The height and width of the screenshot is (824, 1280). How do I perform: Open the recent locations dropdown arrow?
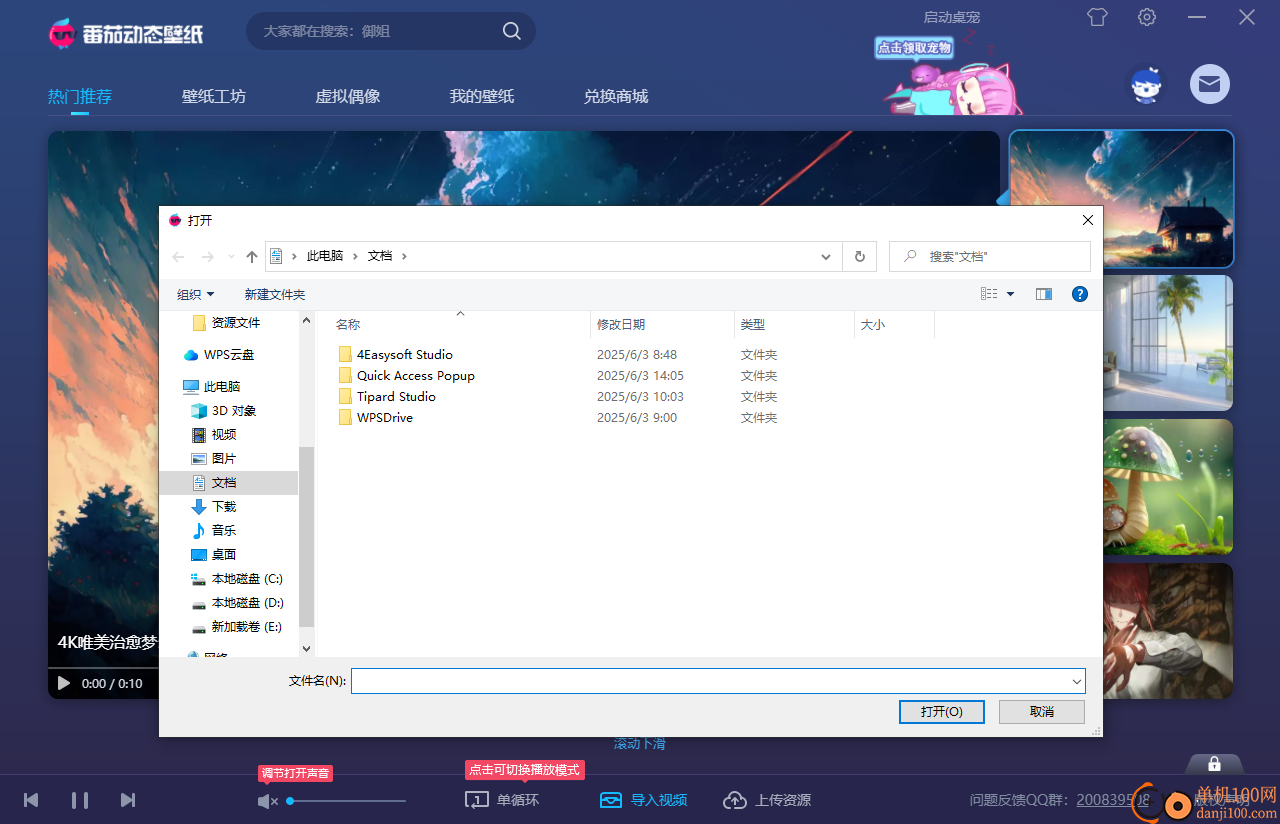coord(232,257)
